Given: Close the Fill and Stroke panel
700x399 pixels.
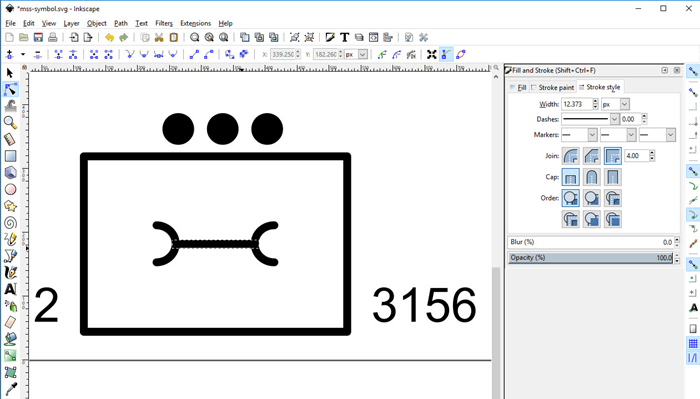Looking at the screenshot, I should 677,71.
